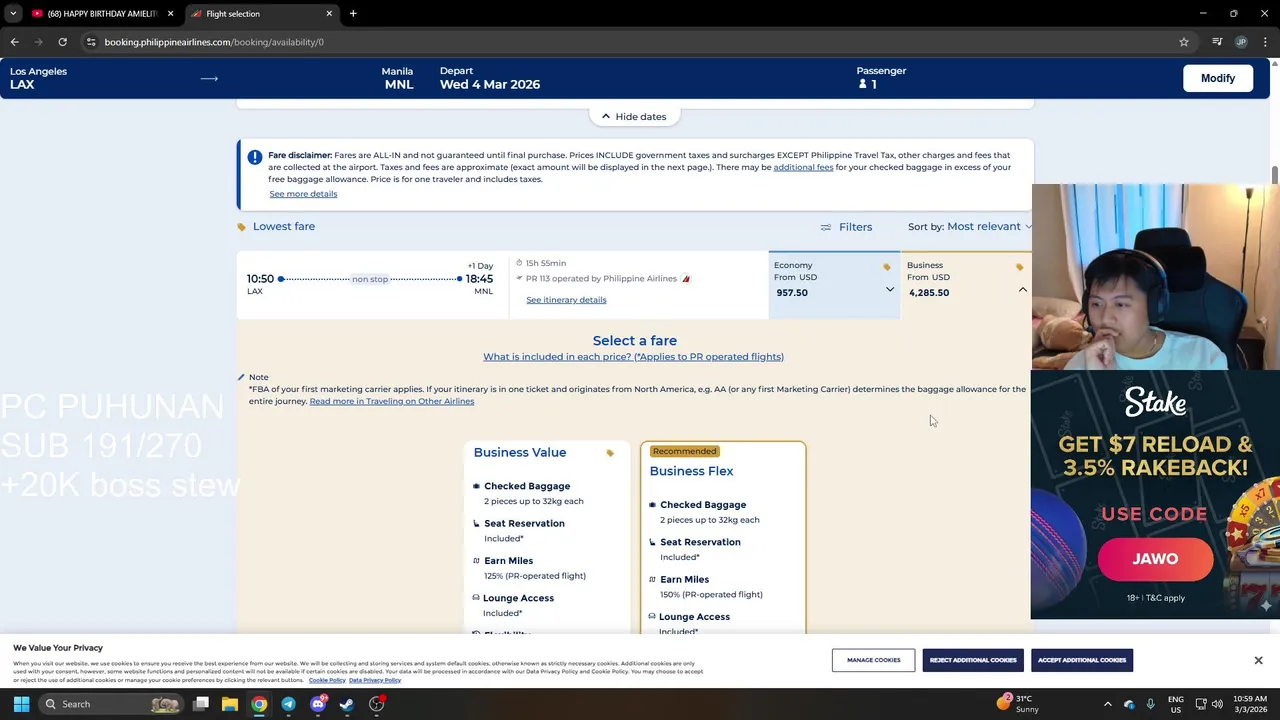
Task: Expand the Economy From USD 957.50 fare
Action: [x=834, y=284]
